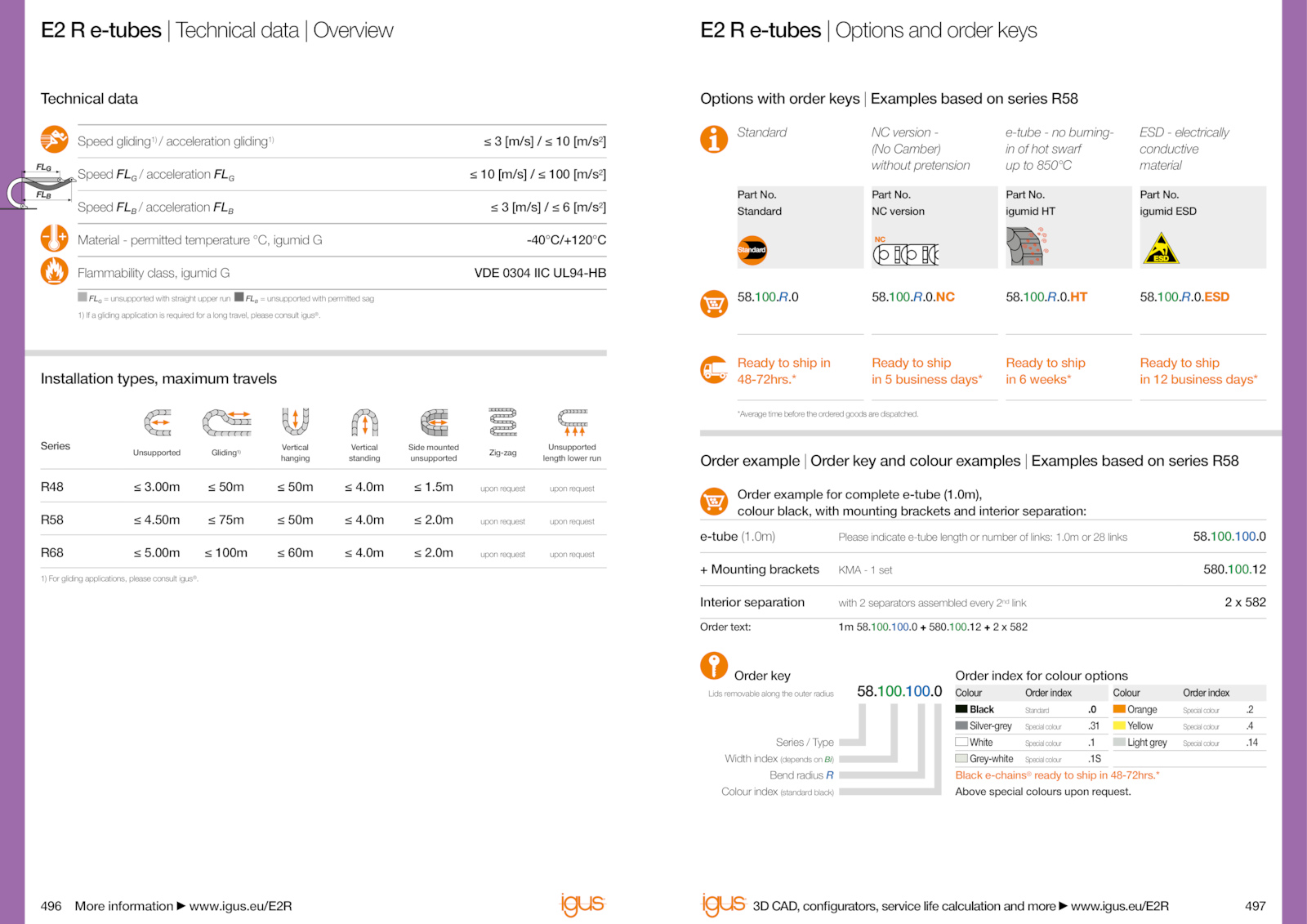Screen dimensions: 1307x924
Task: Click the shopping cart icon by Order example
Action: [714, 501]
